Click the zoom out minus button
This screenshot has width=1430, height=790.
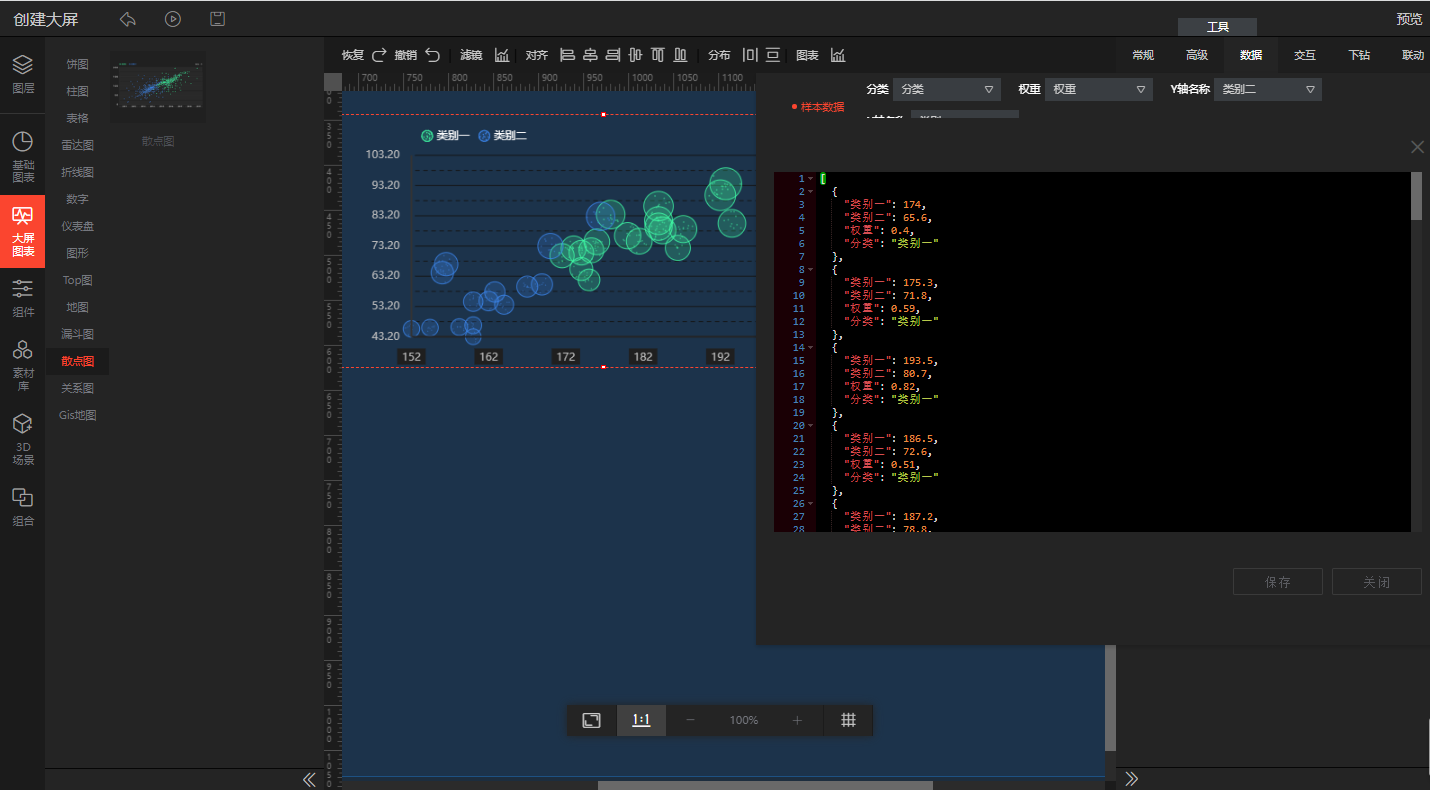[x=690, y=720]
